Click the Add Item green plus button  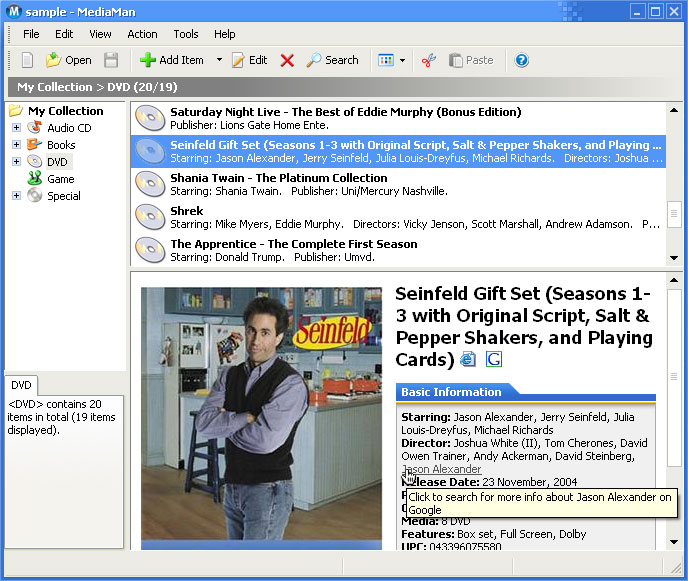pyautogui.click(x=172, y=60)
